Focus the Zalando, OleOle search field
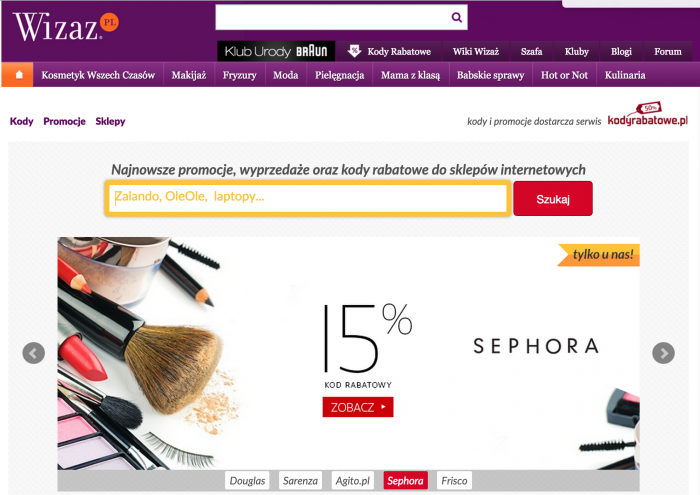 pyautogui.click(x=308, y=199)
